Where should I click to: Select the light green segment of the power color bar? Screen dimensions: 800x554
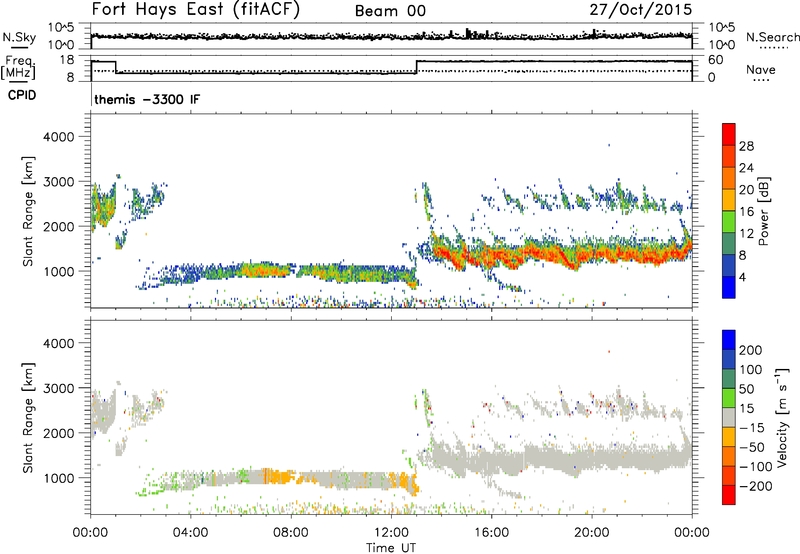pos(729,222)
